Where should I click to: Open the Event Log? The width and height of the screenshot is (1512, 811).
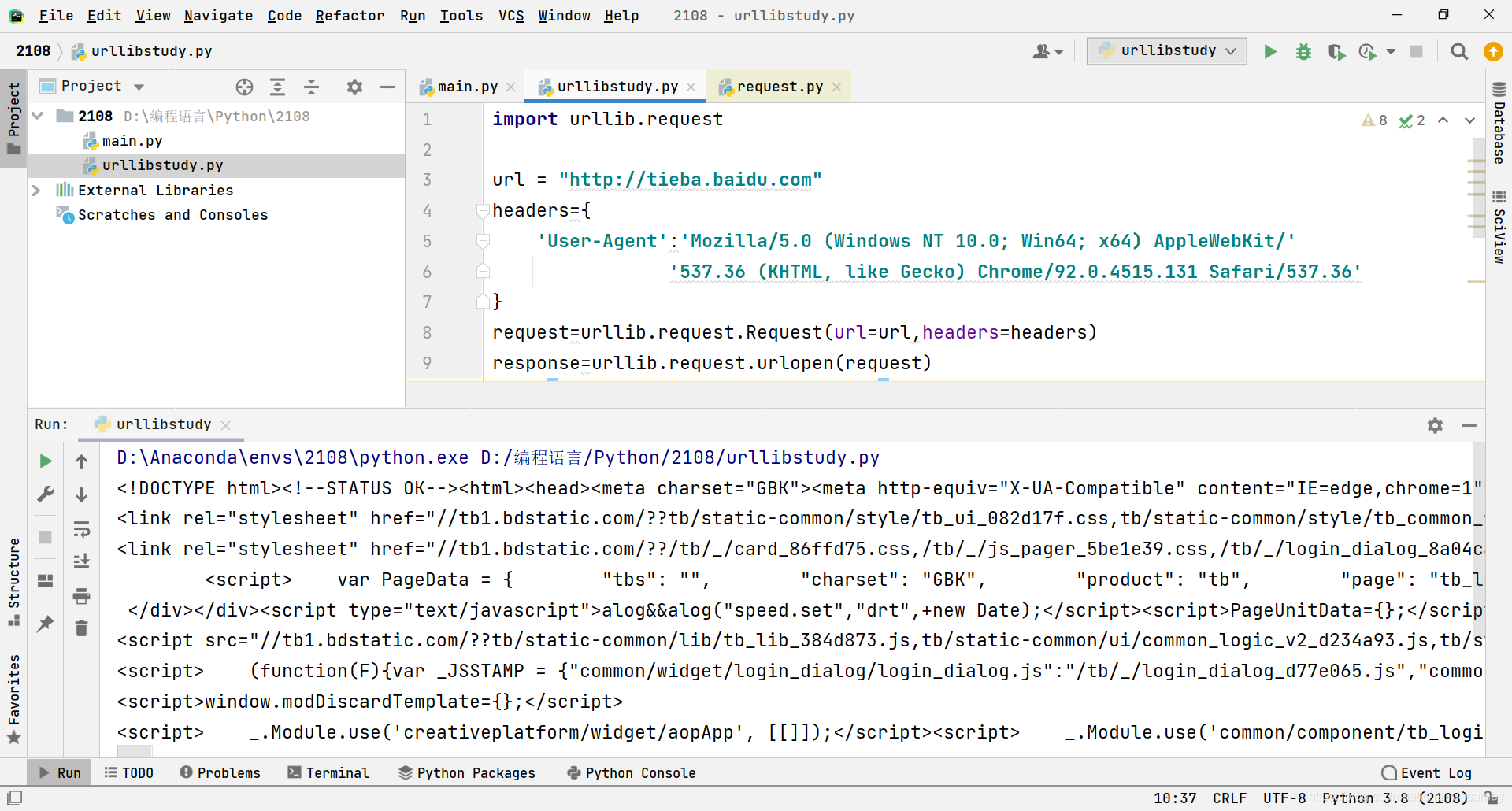click(1427, 773)
